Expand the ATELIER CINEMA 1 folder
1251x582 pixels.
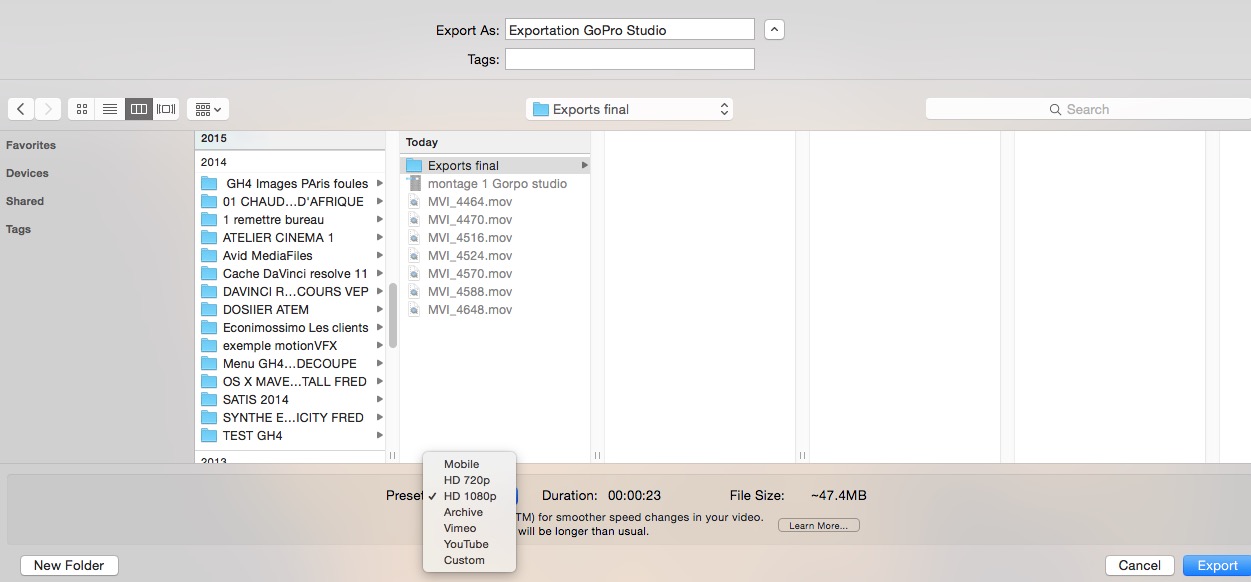pyautogui.click(x=380, y=238)
